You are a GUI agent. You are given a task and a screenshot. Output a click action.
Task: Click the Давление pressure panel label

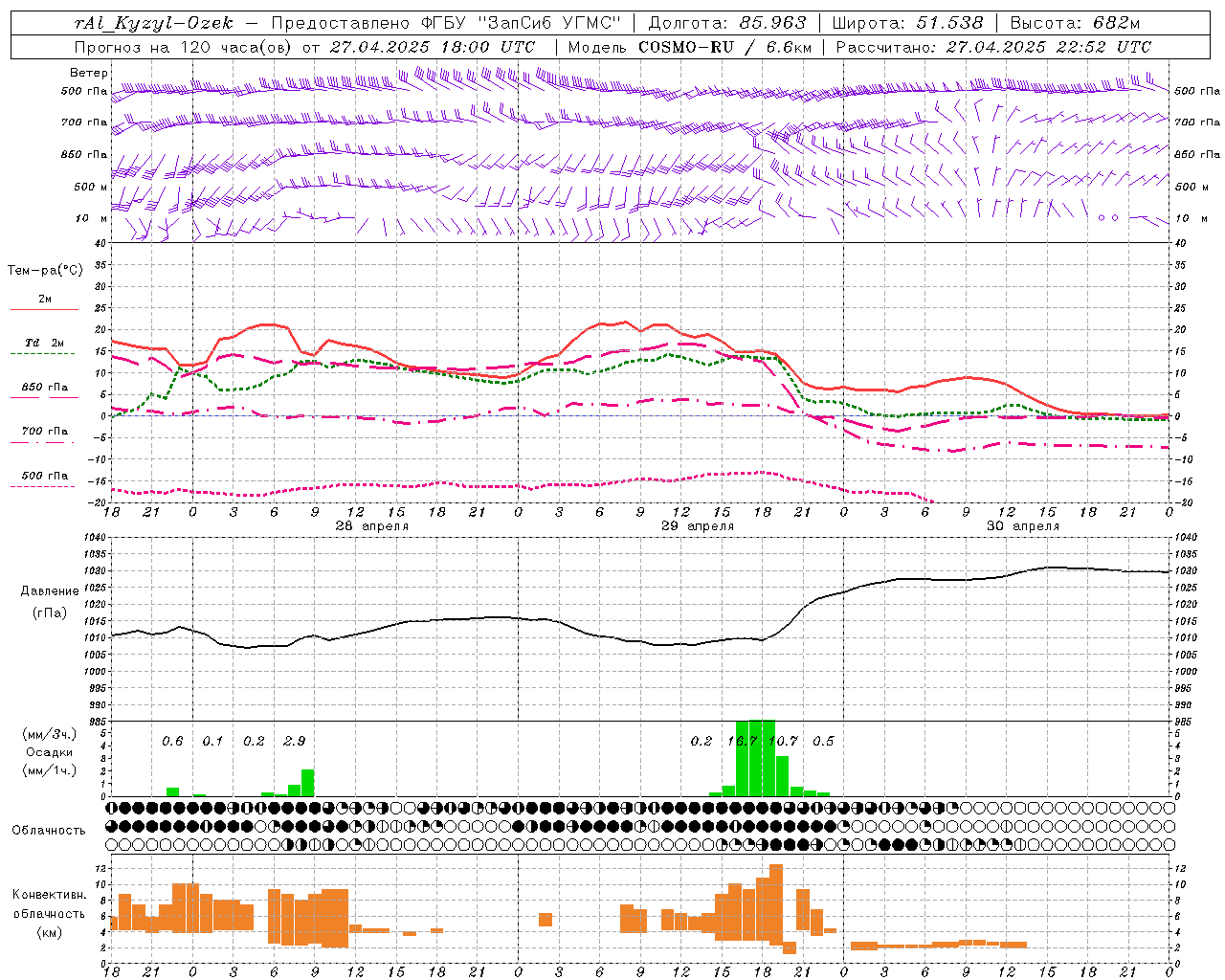click(x=49, y=591)
